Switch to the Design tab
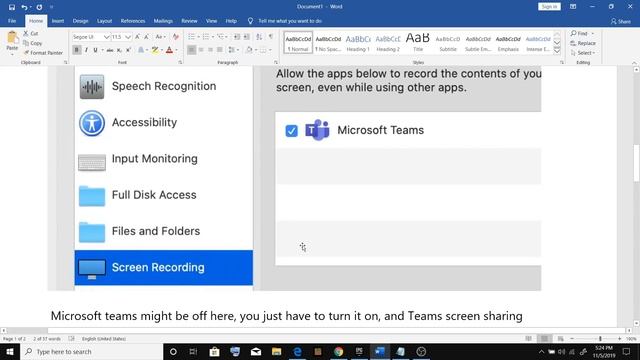This screenshot has height=360, width=640. tap(80, 21)
